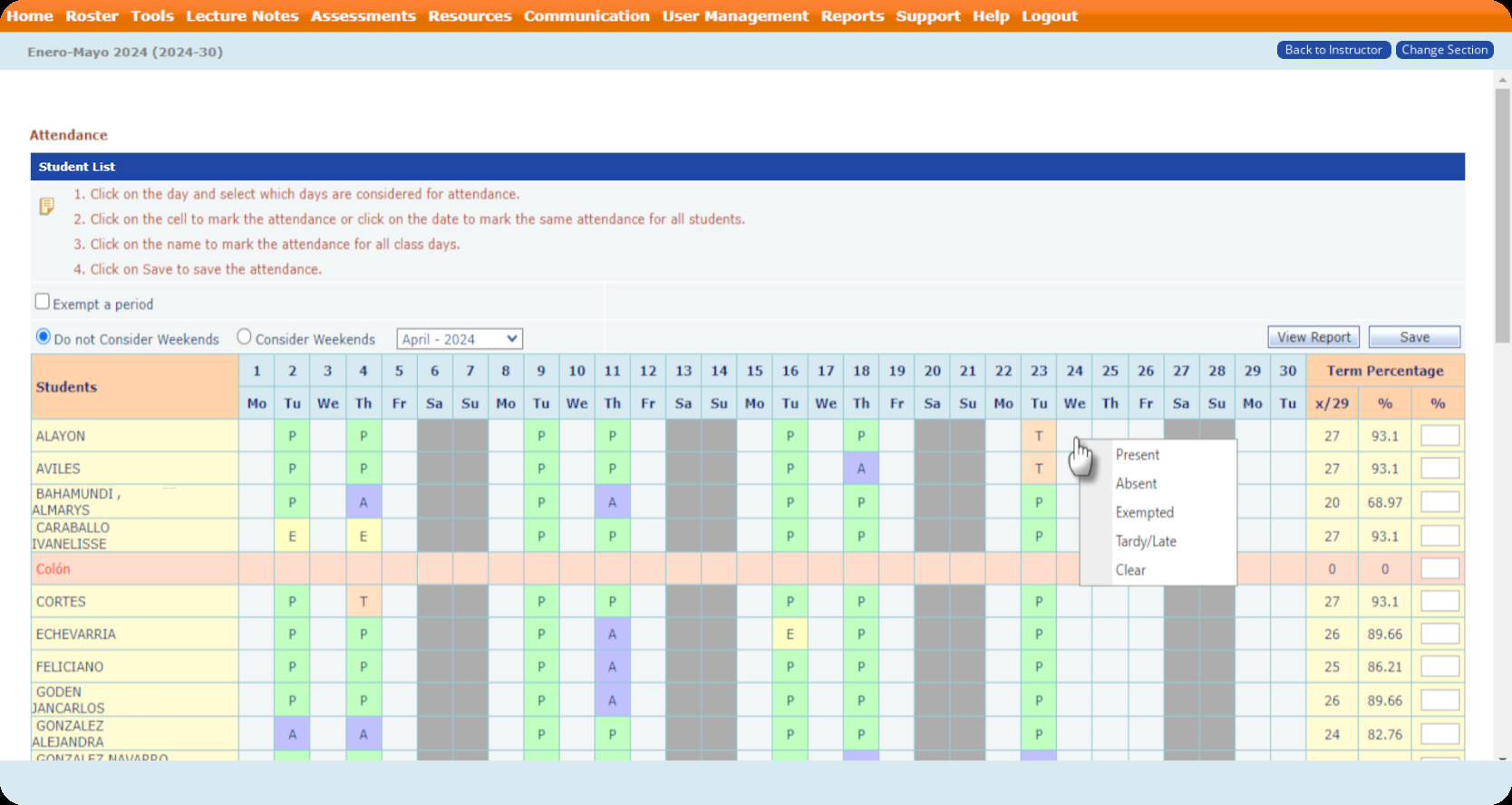This screenshot has height=805, width=1512.
Task: Choose the Consider Weekends radio button
Action: point(244,337)
